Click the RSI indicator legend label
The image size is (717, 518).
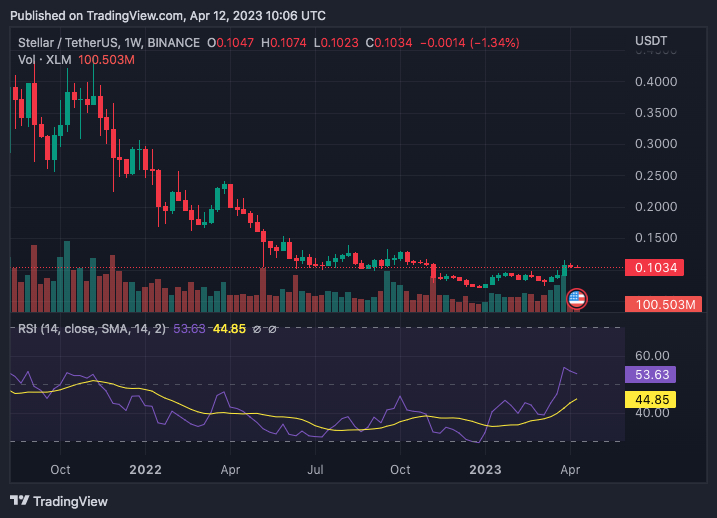pos(92,329)
